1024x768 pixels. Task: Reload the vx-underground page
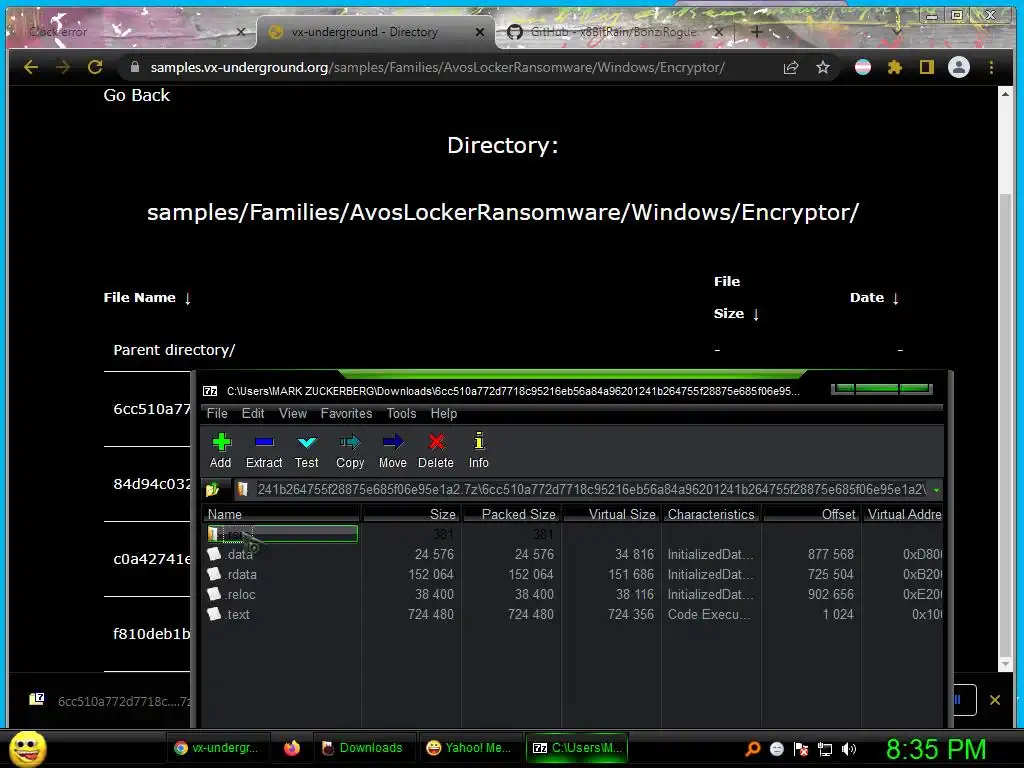coord(95,67)
